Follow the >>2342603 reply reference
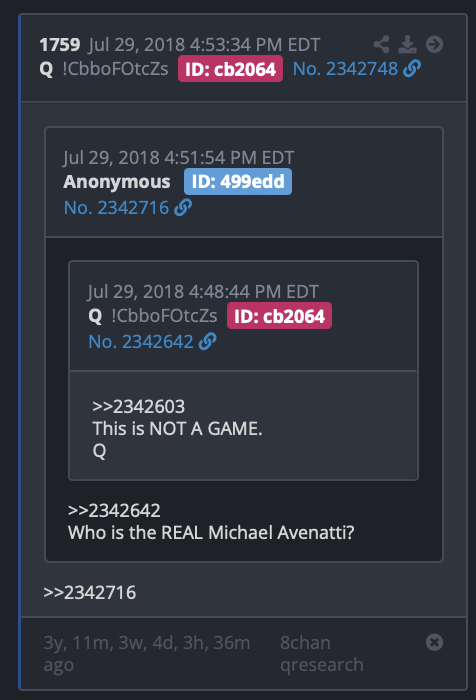The width and height of the screenshot is (476, 700). point(138,406)
